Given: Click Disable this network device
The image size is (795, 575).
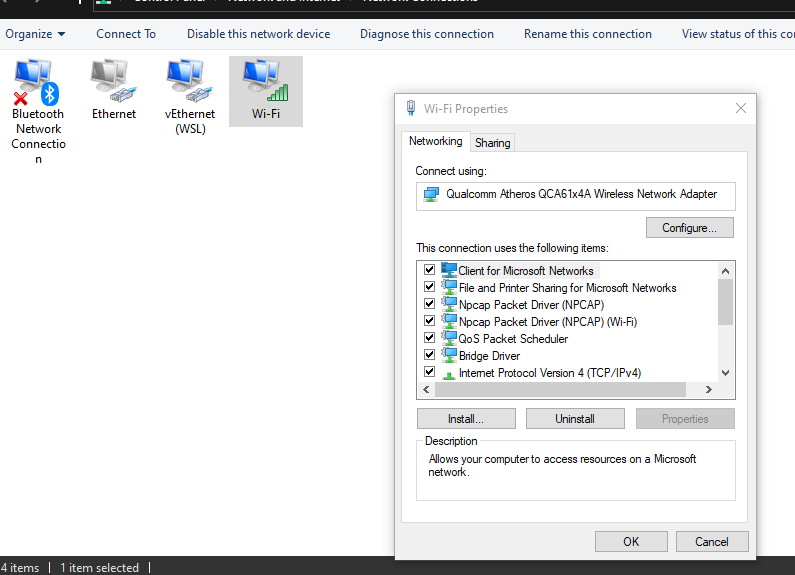Looking at the screenshot, I should (259, 34).
